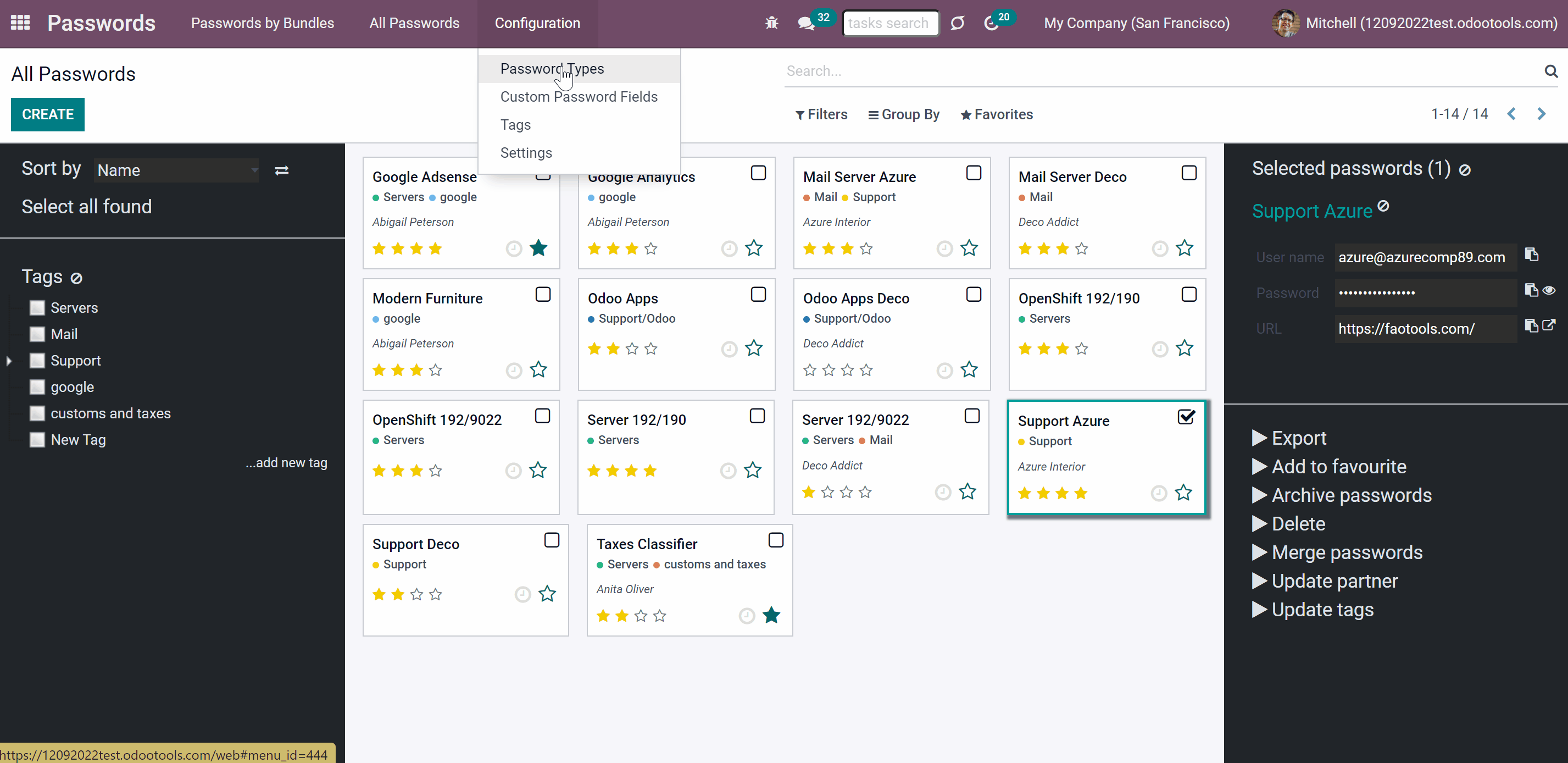
Task: Set Support Deco rating to three stars
Action: pyautogui.click(x=416, y=594)
